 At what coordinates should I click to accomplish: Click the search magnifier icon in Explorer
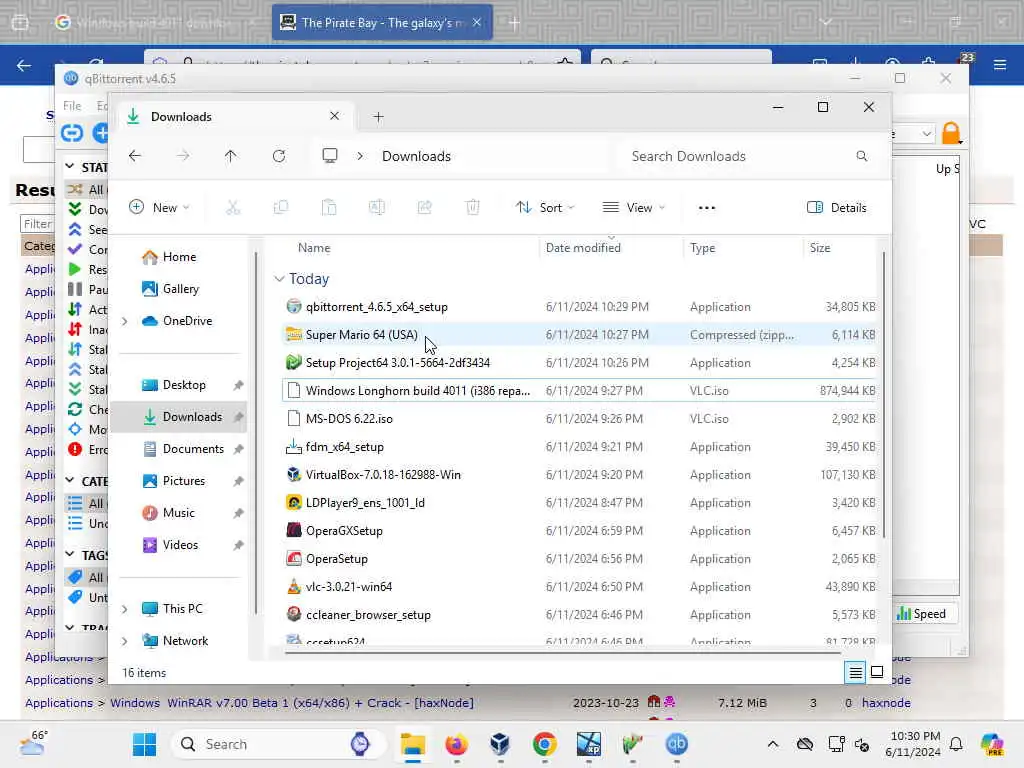[862, 156]
